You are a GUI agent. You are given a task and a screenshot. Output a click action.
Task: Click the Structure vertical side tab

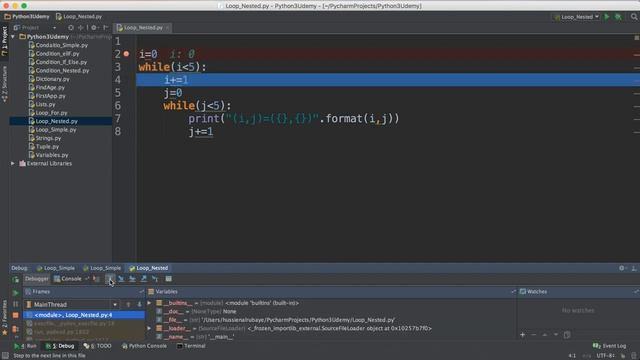click(x=4, y=84)
